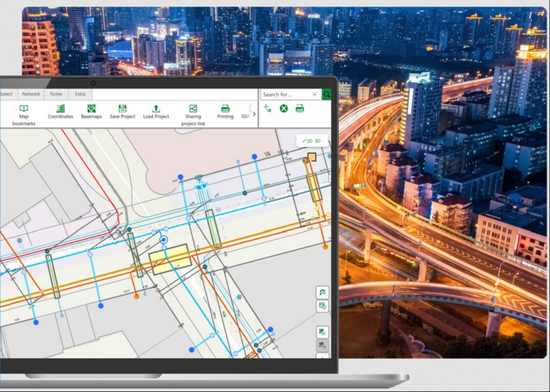Click the green magnifier search button

327,94
